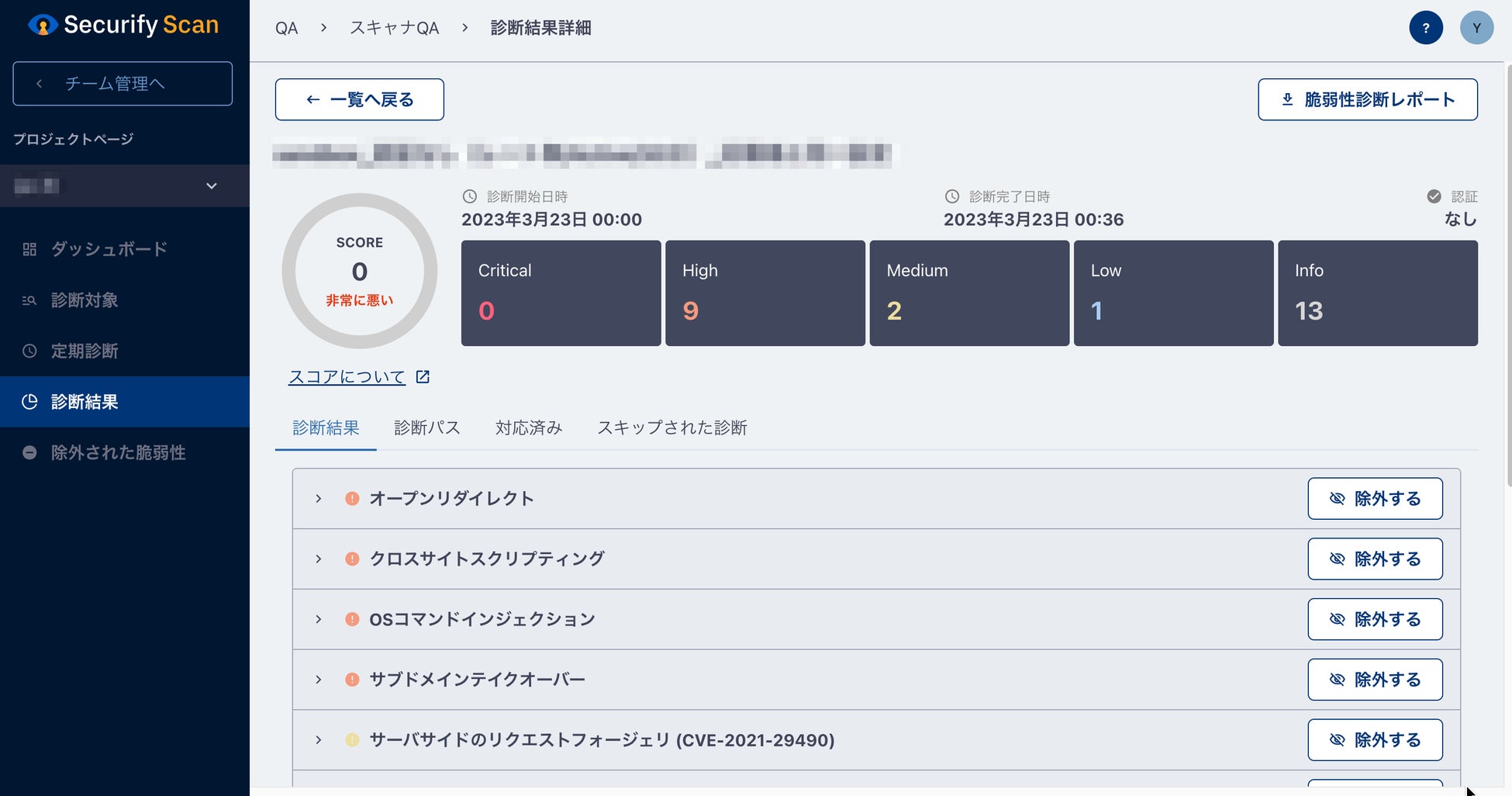Click the 一覧へ戻る button

pyautogui.click(x=359, y=99)
